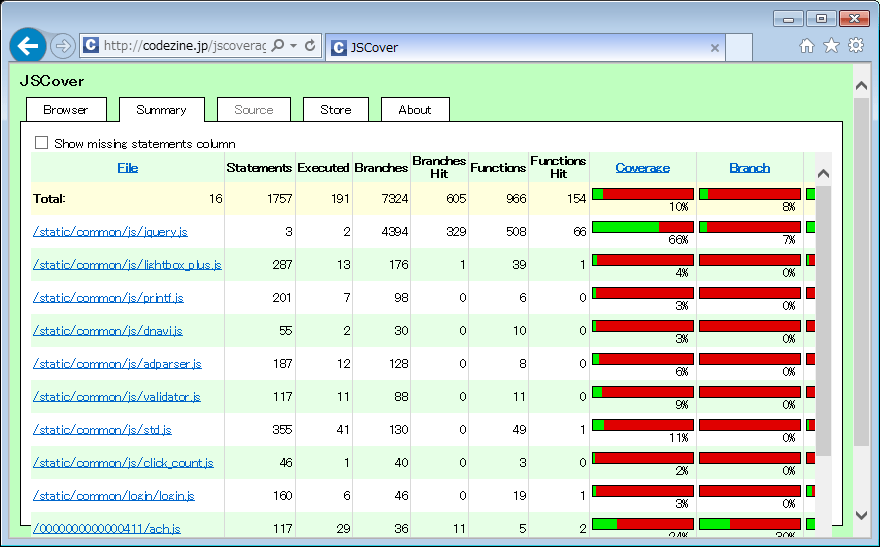This screenshot has height=547, width=880.
Task: Expand the address bar autocomplete dropdown arrow
Action: click(293, 46)
